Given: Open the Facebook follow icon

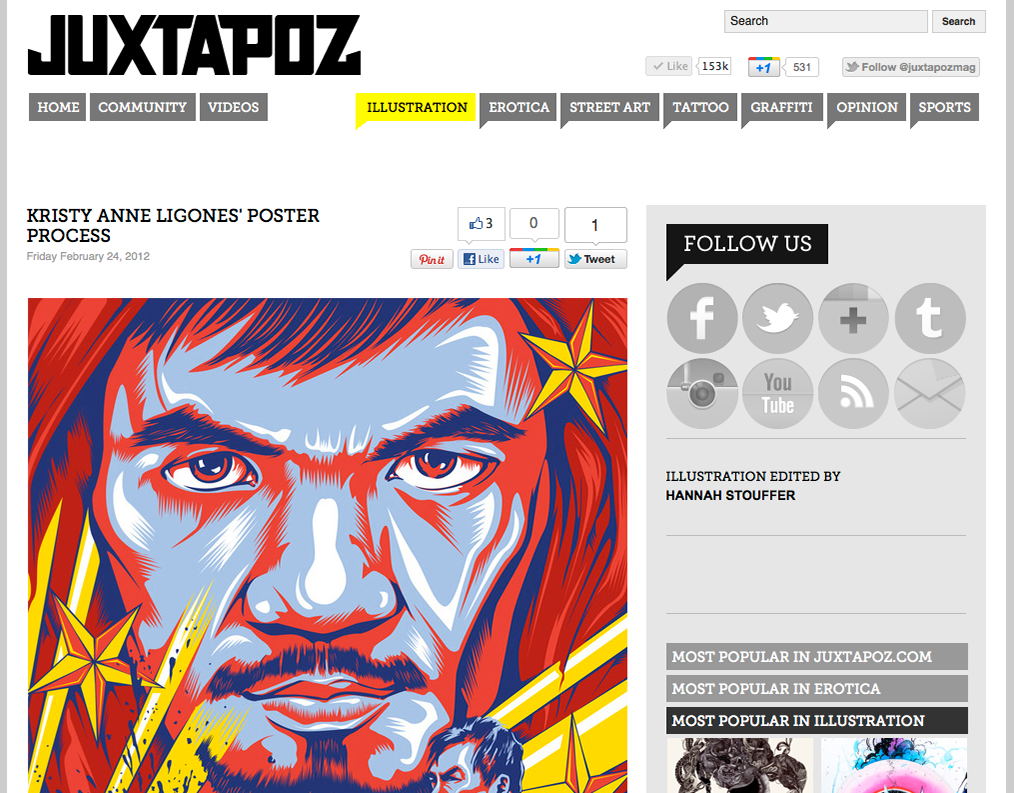Looking at the screenshot, I should pos(702,318).
